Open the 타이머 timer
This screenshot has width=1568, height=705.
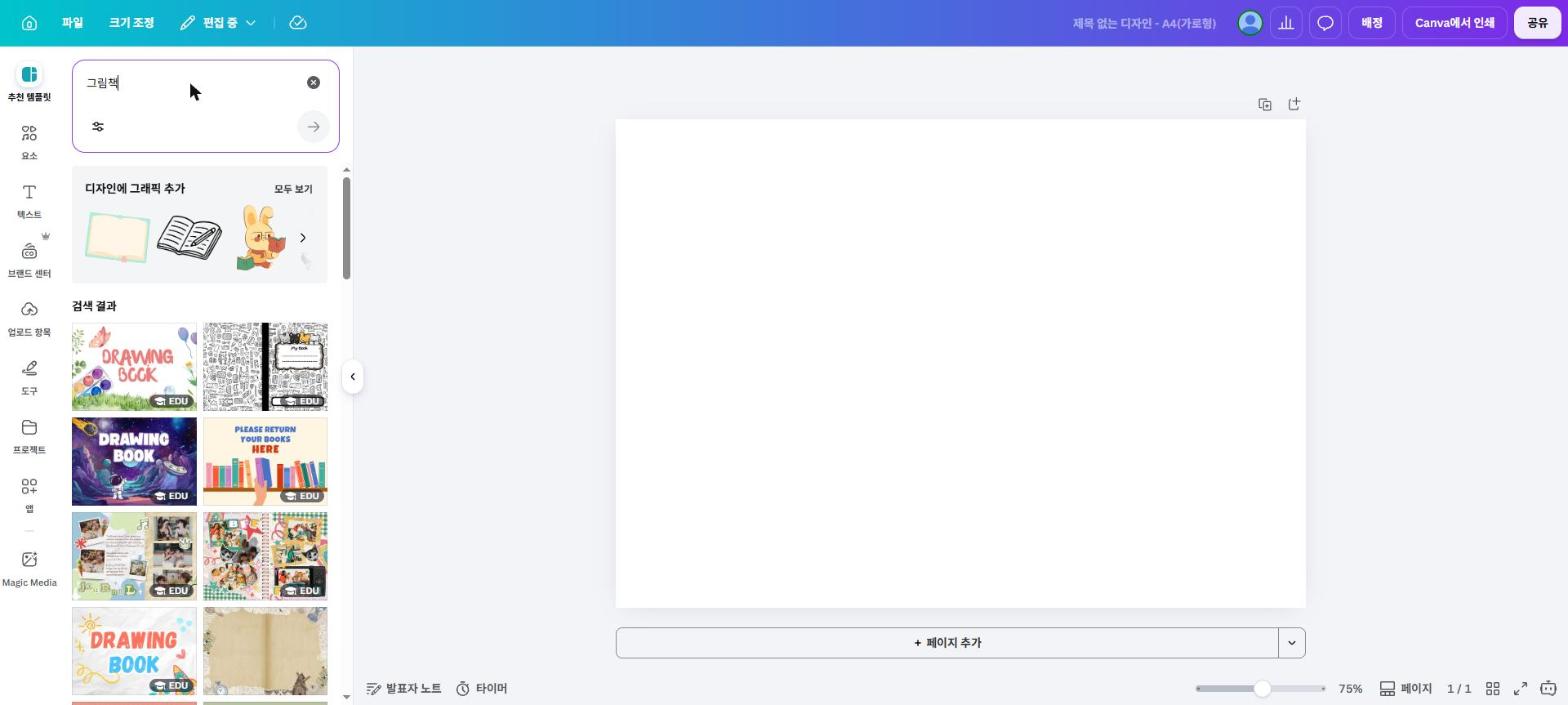(482, 689)
